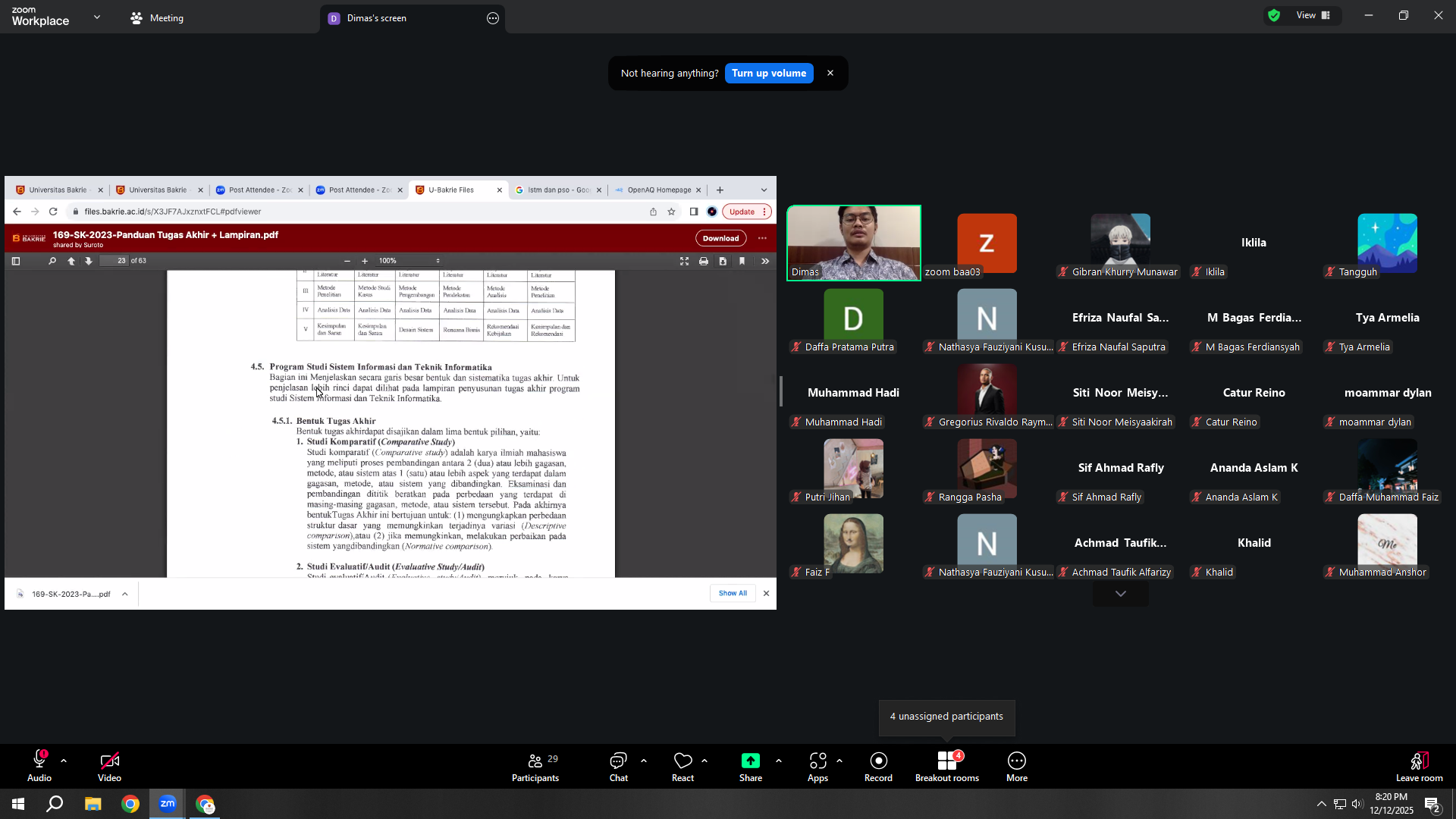Open the More options menu
The width and height of the screenshot is (1456, 819).
(x=1017, y=766)
